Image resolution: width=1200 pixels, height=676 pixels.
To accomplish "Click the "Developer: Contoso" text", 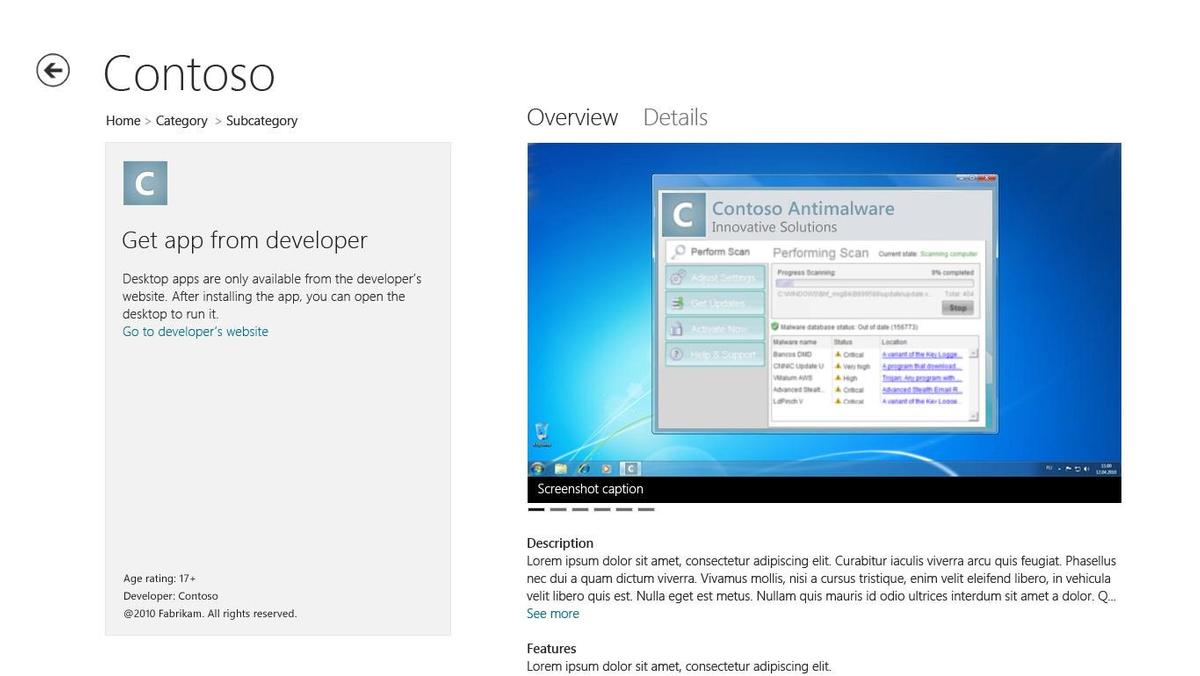I will (x=171, y=596).
